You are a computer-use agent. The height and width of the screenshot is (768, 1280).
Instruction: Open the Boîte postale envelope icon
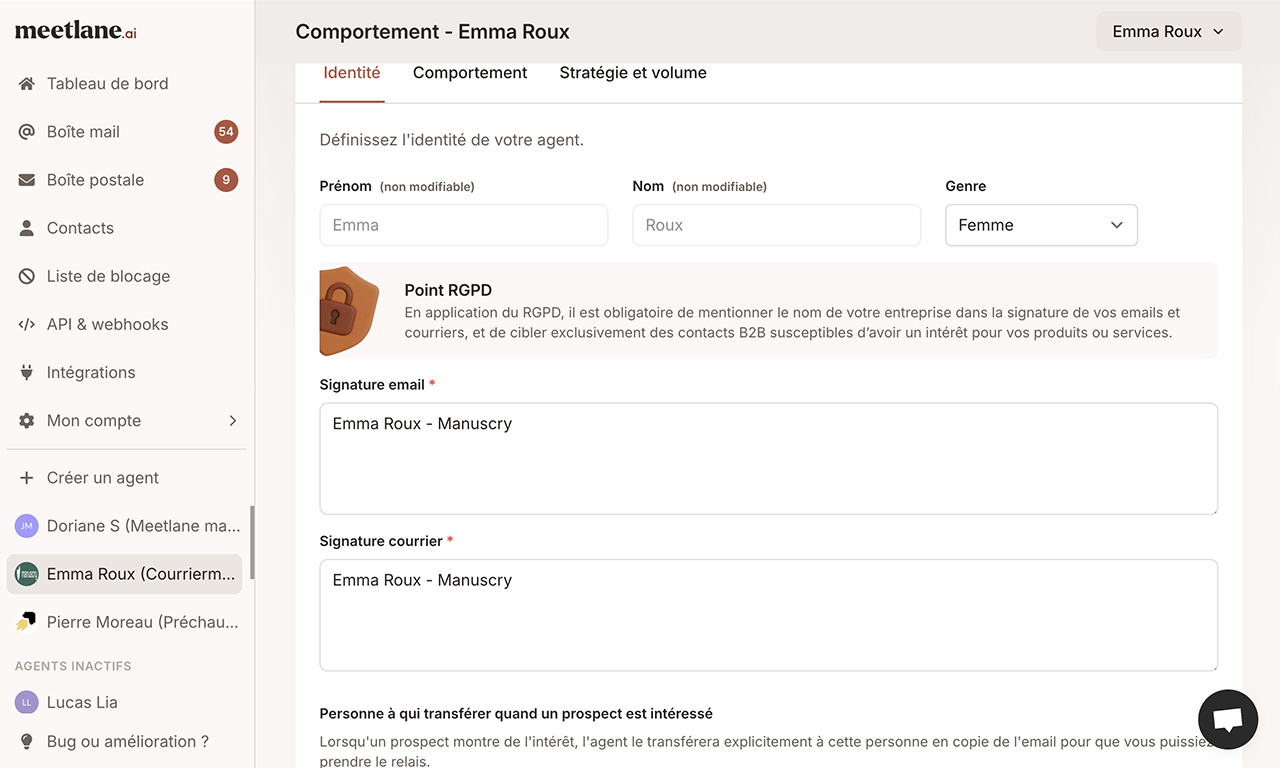27,179
